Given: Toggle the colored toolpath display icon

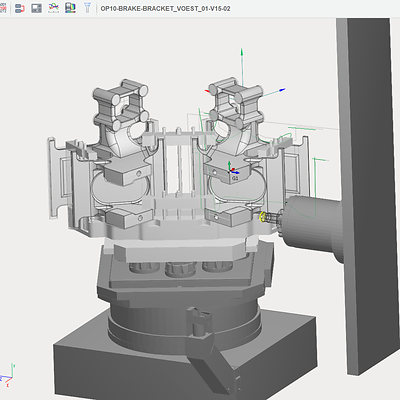Looking at the screenshot, I should click(54, 8).
